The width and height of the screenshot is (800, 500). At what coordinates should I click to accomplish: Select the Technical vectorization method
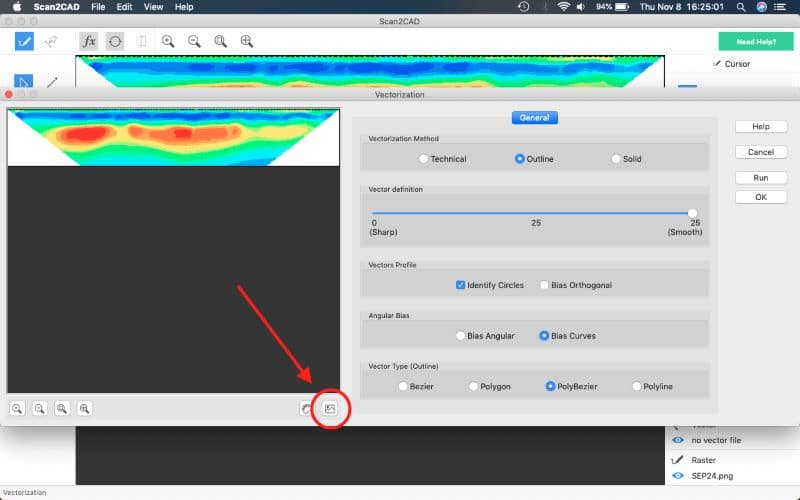click(424, 159)
